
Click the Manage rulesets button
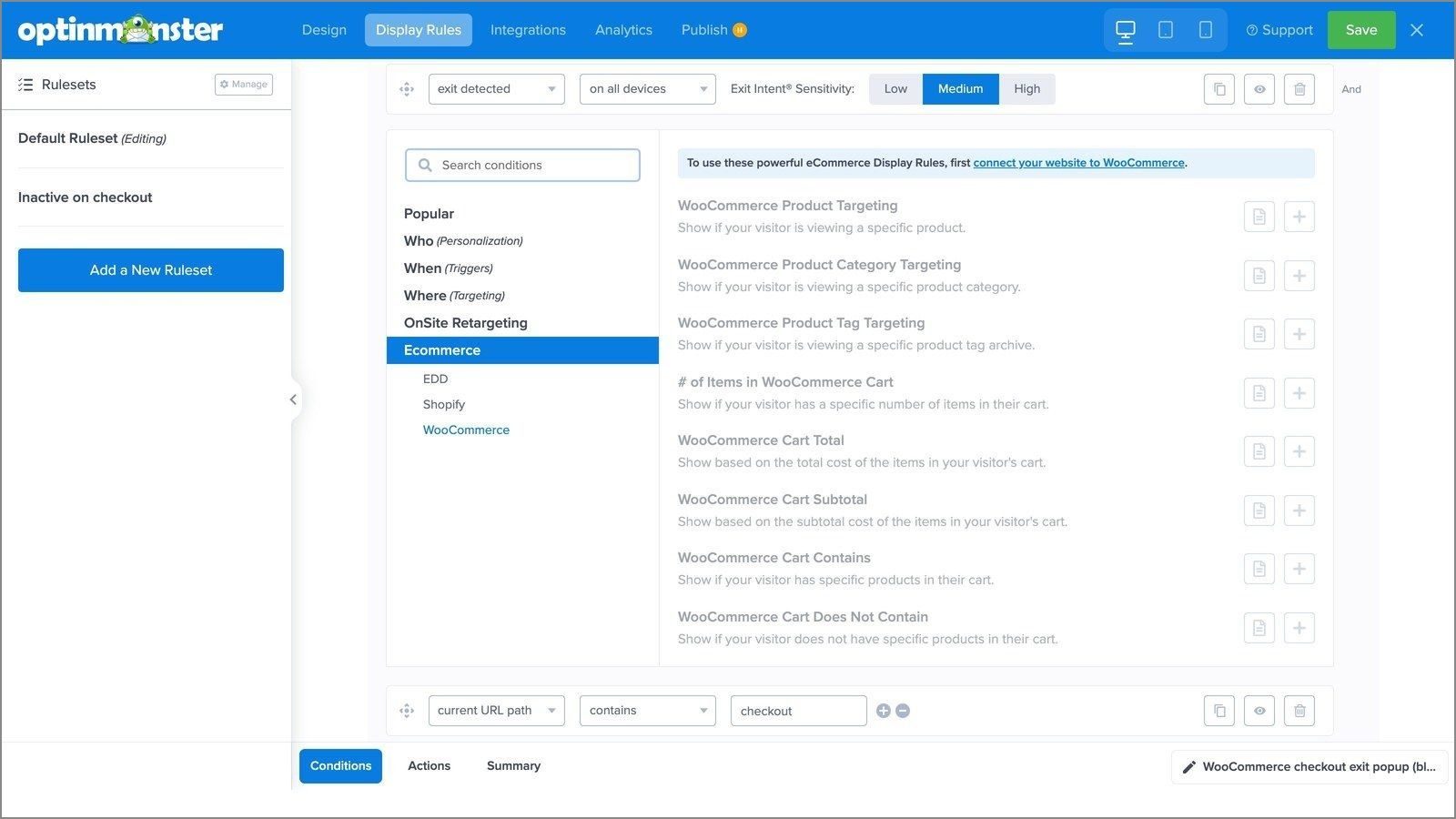pos(244,85)
